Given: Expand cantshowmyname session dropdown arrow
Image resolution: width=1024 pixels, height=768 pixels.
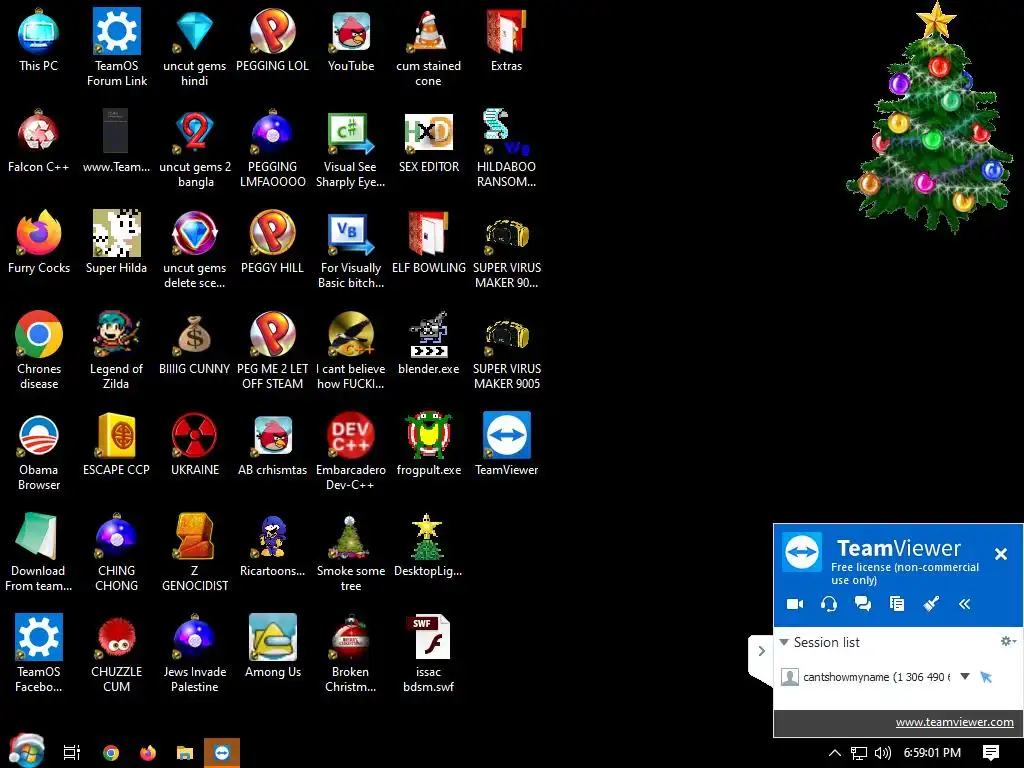Looking at the screenshot, I should click(965, 677).
